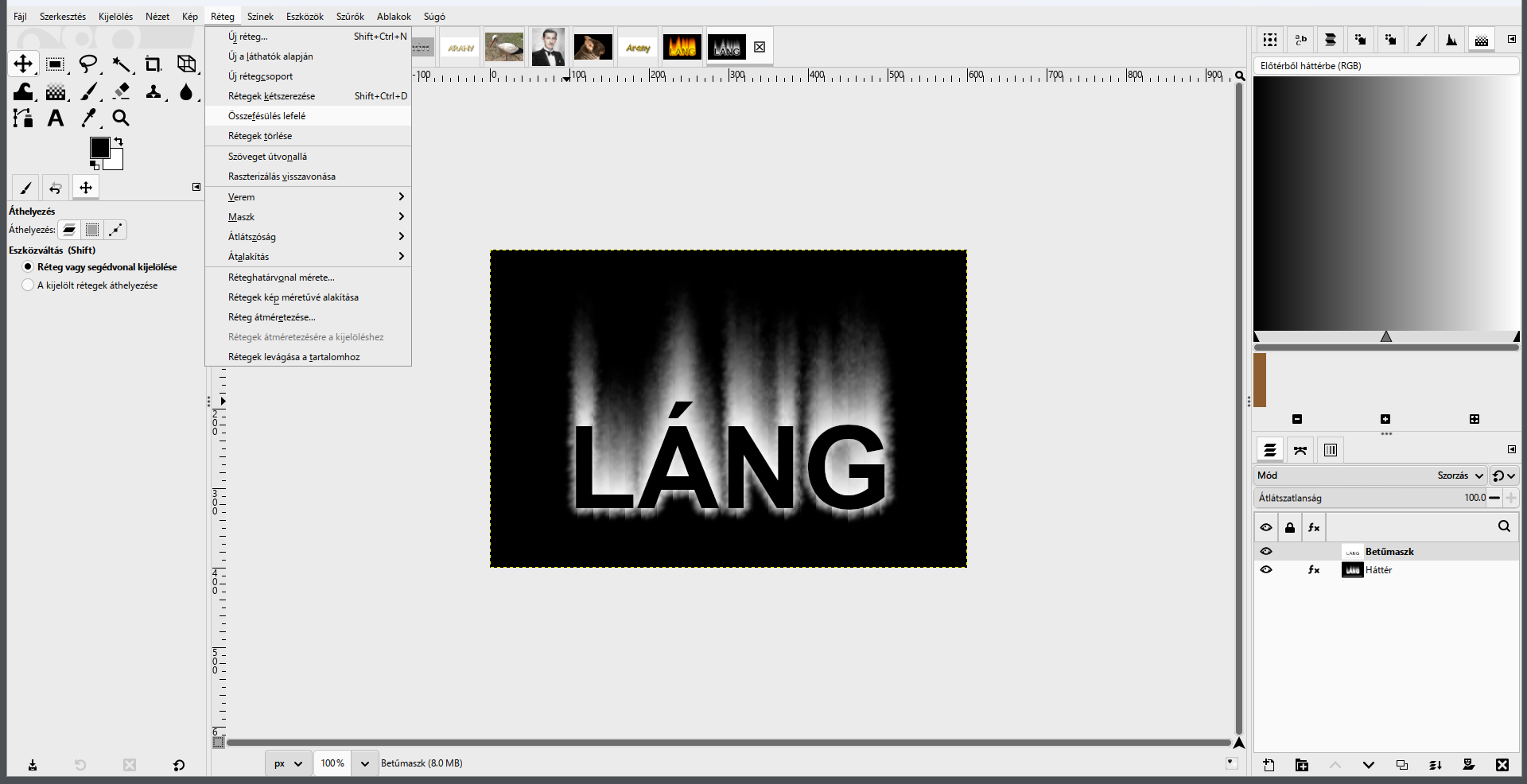This screenshot has width=1527, height=784.
Task: Select the Crop tool in toolbox
Action: click(153, 64)
